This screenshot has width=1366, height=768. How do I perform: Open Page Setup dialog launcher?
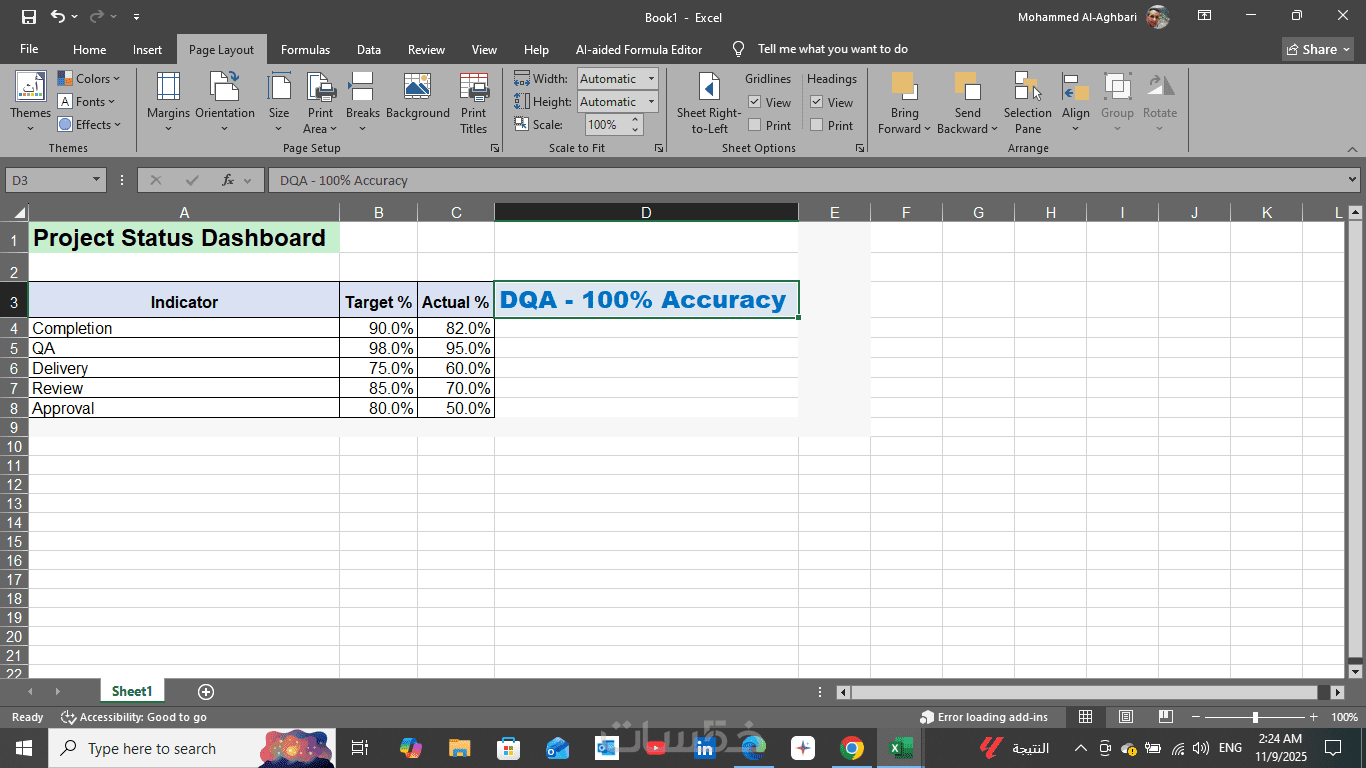(x=494, y=148)
